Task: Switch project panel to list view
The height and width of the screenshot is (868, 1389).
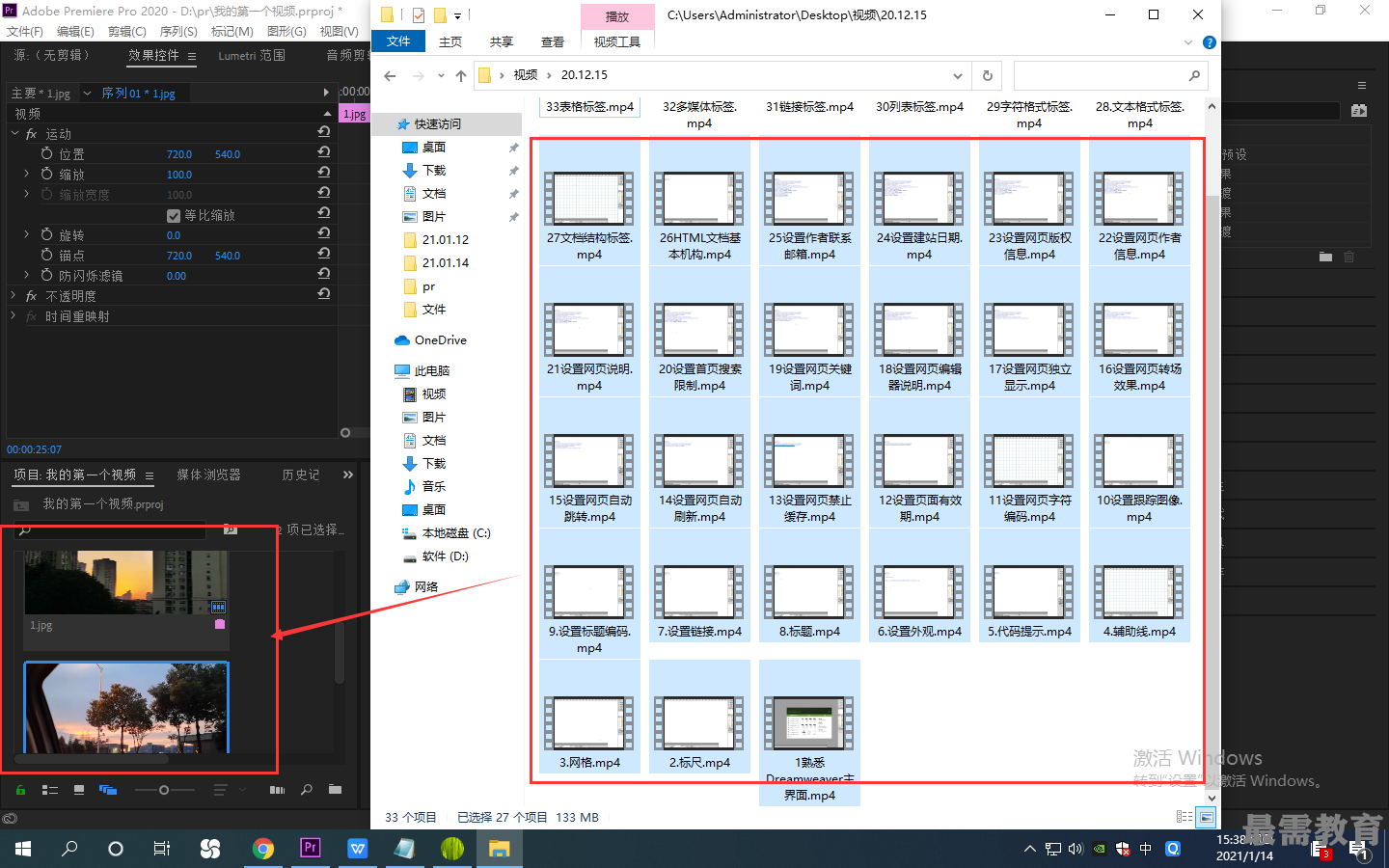Action: [50, 790]
